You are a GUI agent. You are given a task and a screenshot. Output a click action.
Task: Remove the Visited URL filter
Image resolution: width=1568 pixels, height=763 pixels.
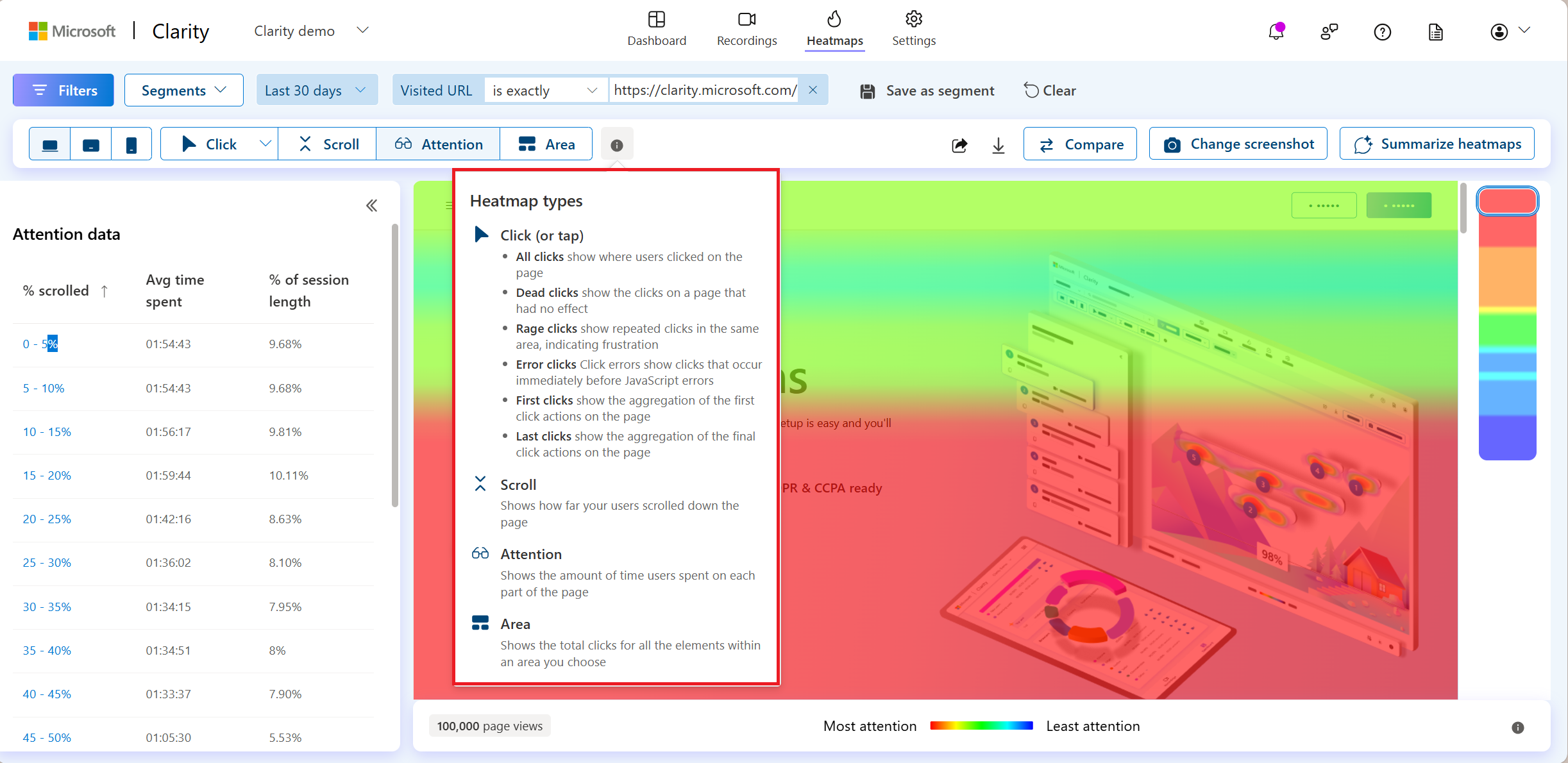tap(813, 90)
